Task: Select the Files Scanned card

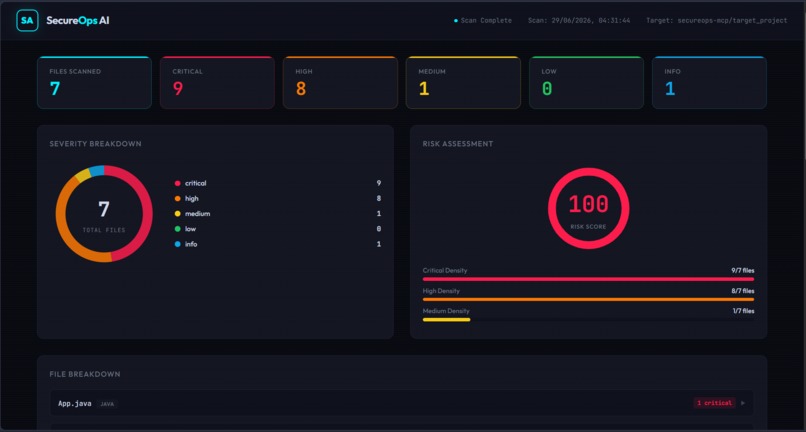Action: (95, 83)
